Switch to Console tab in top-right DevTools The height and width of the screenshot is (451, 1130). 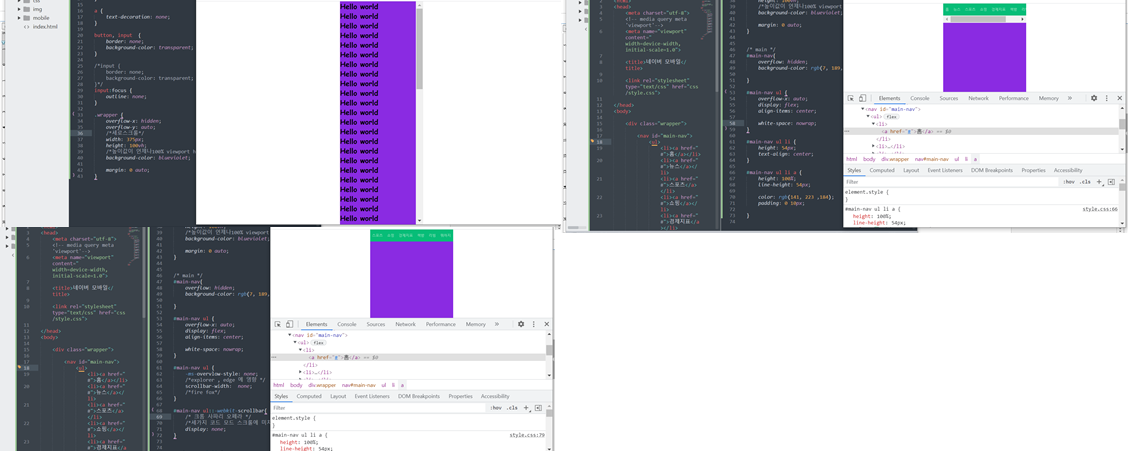click(x=919, y=99)
